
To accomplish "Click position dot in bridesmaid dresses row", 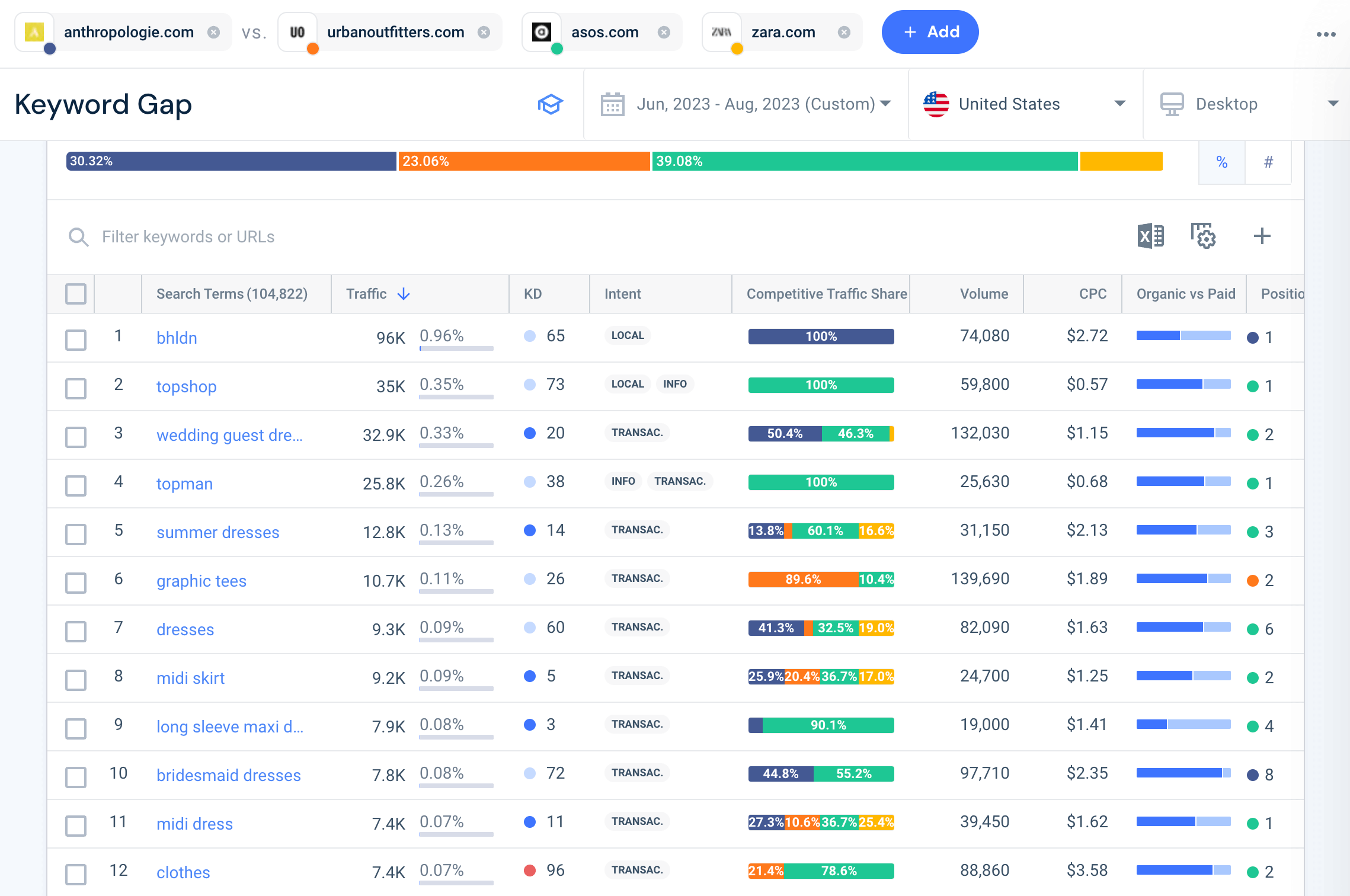I will click(x=1253, y=775).
